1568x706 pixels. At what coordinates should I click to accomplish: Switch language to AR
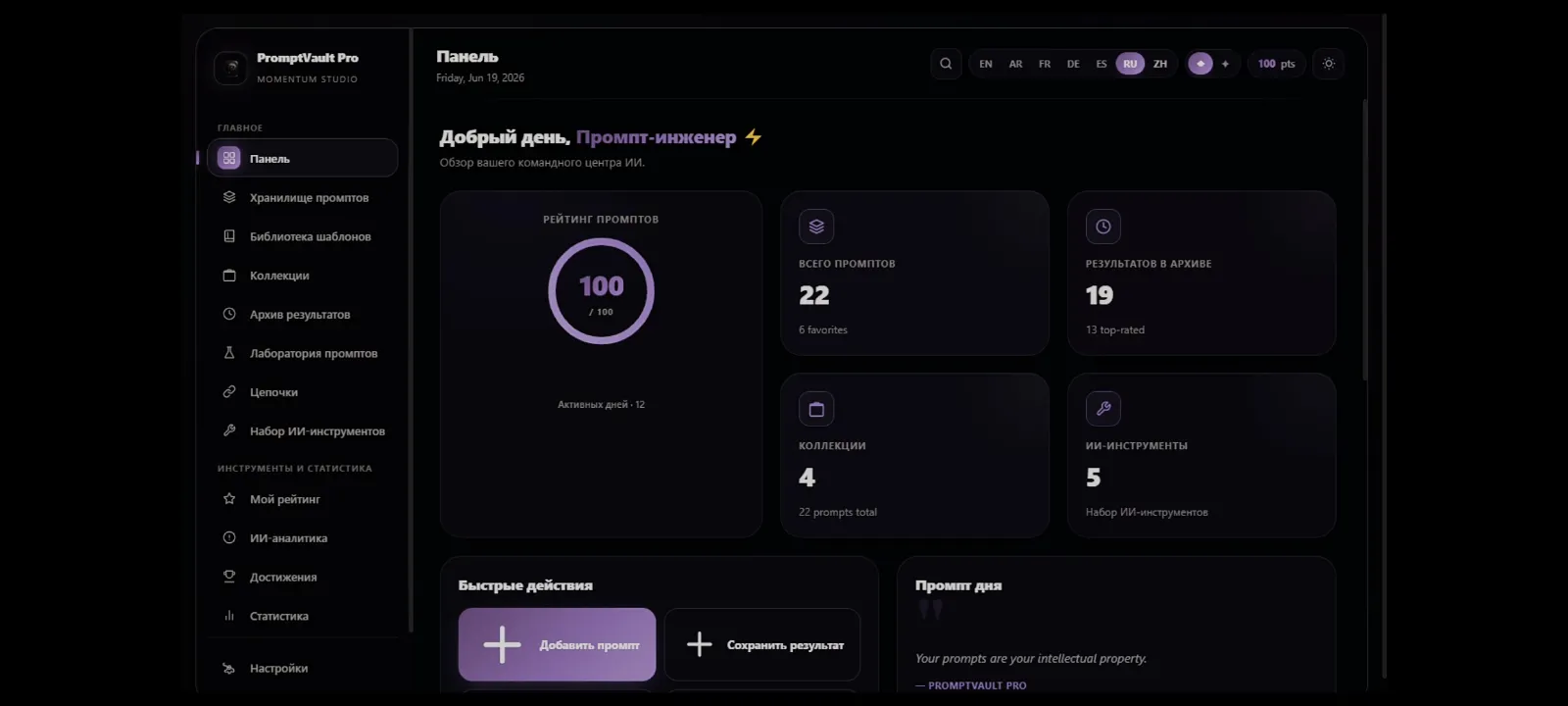1015,64
